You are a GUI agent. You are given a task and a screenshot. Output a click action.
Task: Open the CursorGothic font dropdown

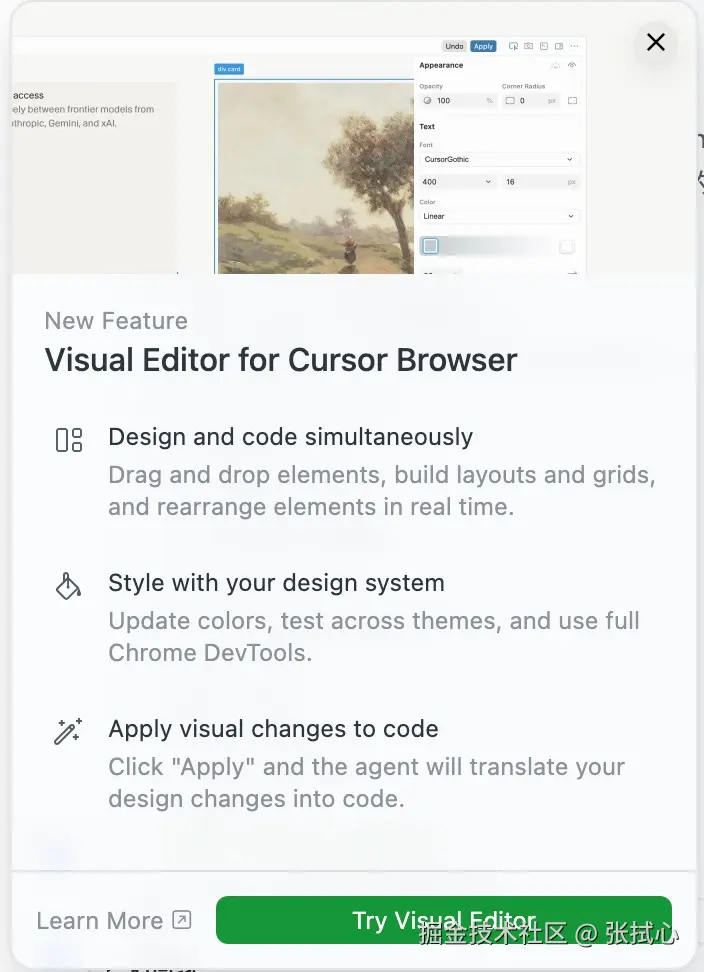coord(497,159)
